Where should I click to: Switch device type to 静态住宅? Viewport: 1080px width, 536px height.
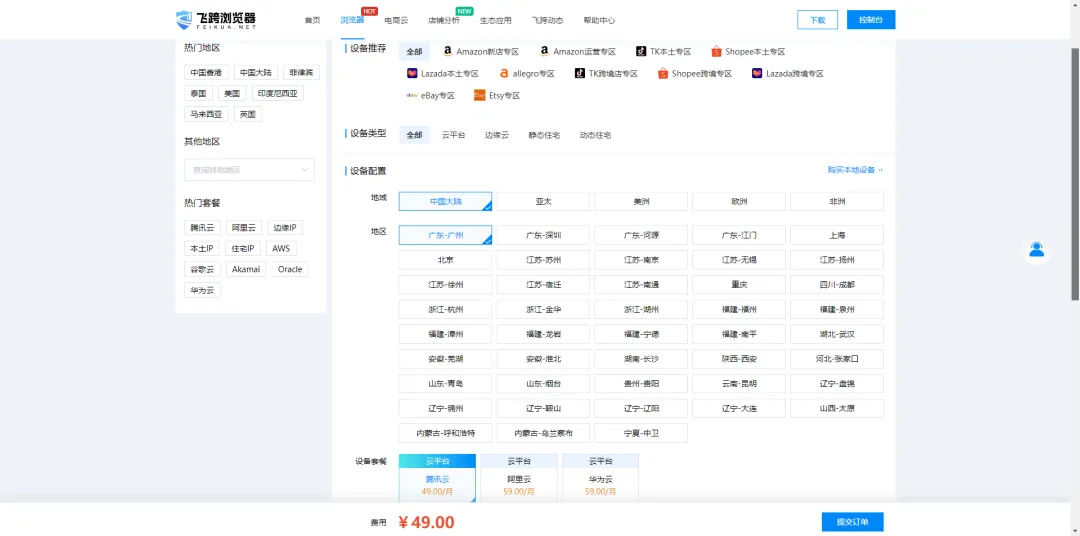pos(544,135)
